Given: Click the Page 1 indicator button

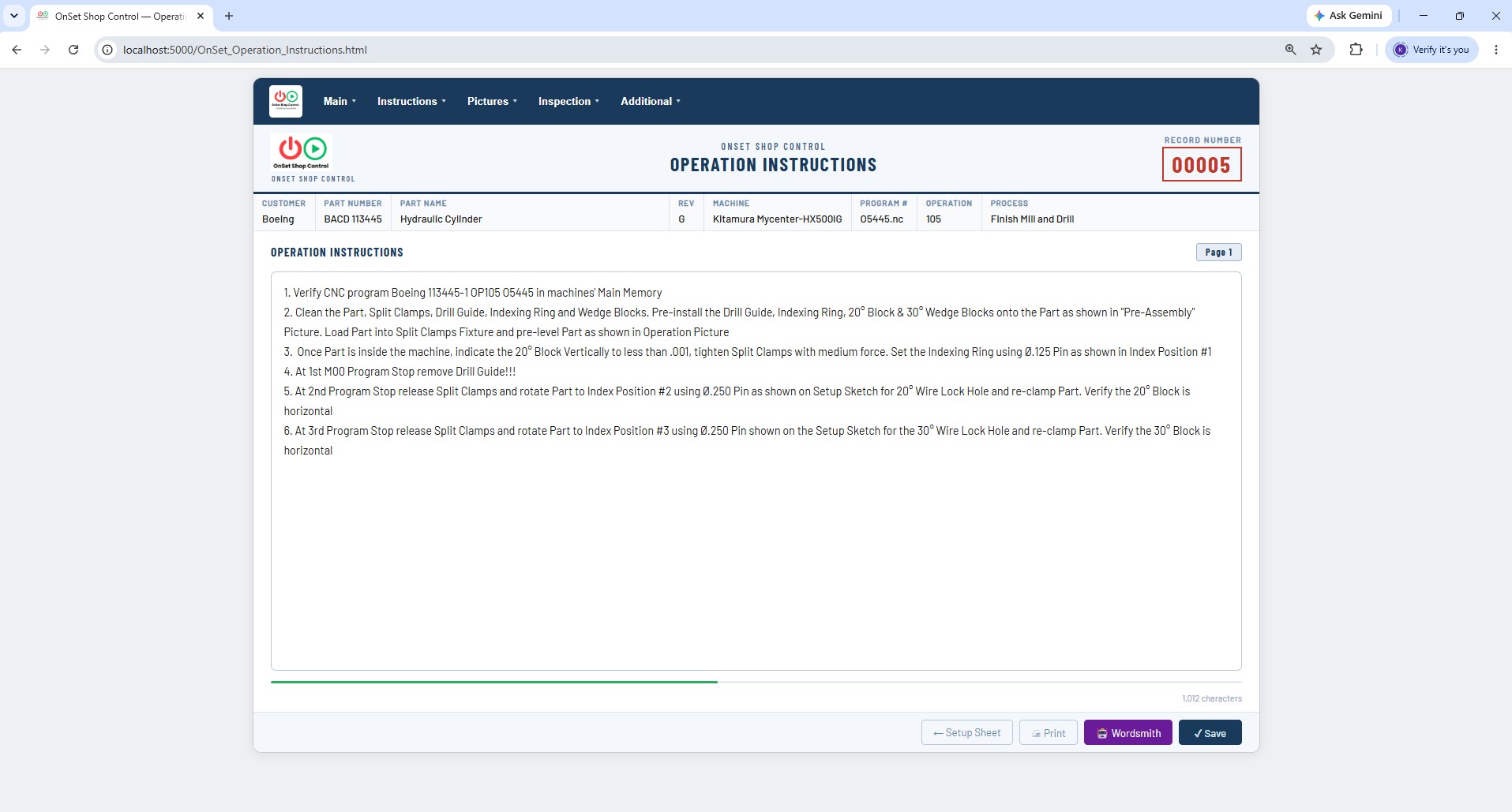Looking at the screenshot, I should click(x=1219, y=253).
